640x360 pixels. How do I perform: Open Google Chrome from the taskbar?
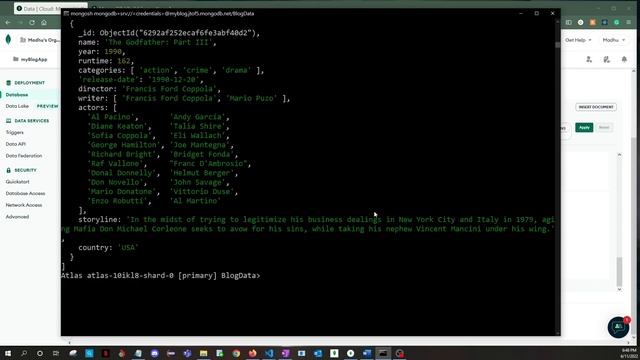point(236,353)
